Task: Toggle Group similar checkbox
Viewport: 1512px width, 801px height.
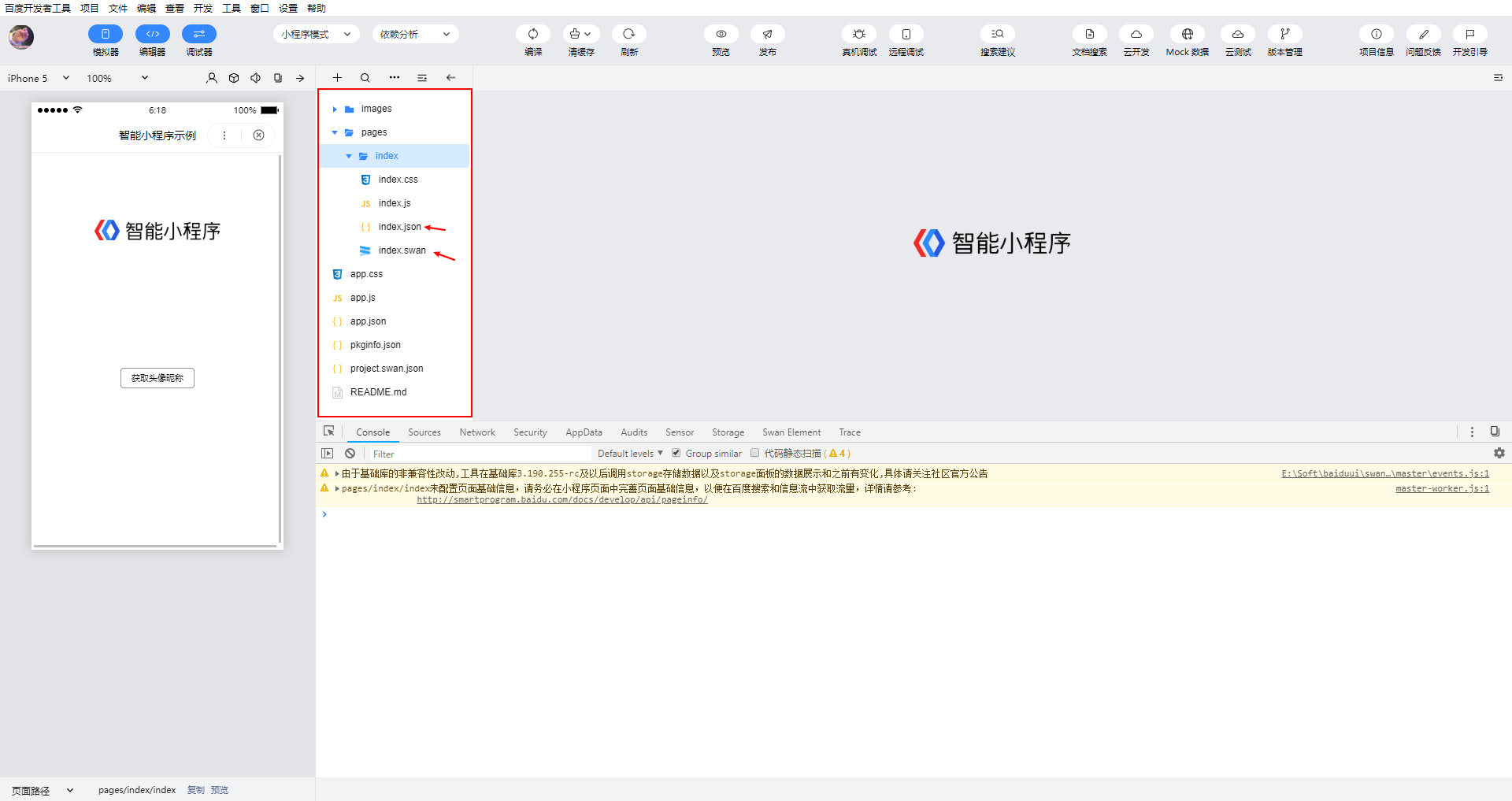Action: [676, 453]
